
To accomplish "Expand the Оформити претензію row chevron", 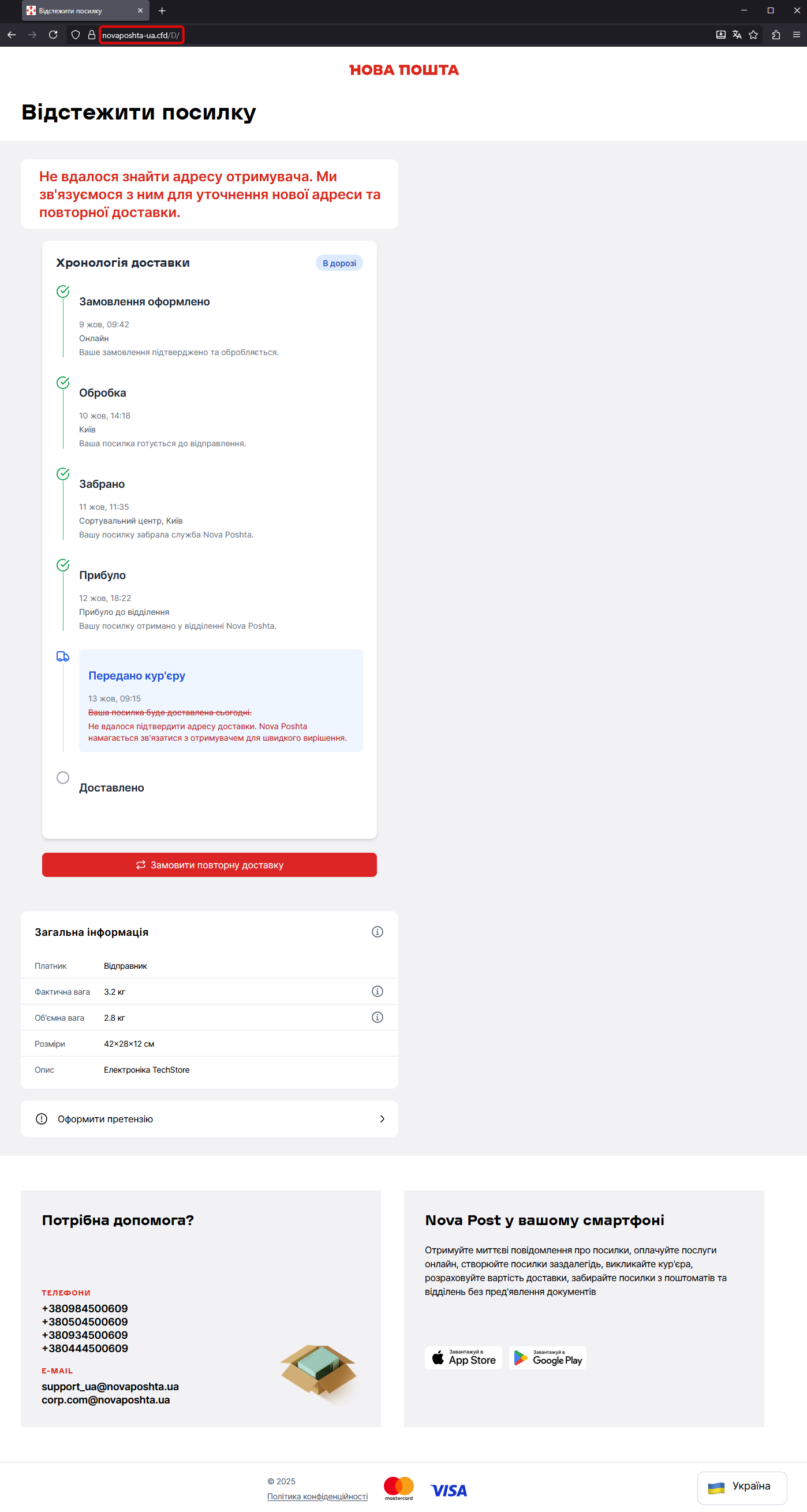I will (x=382, y=1119).
